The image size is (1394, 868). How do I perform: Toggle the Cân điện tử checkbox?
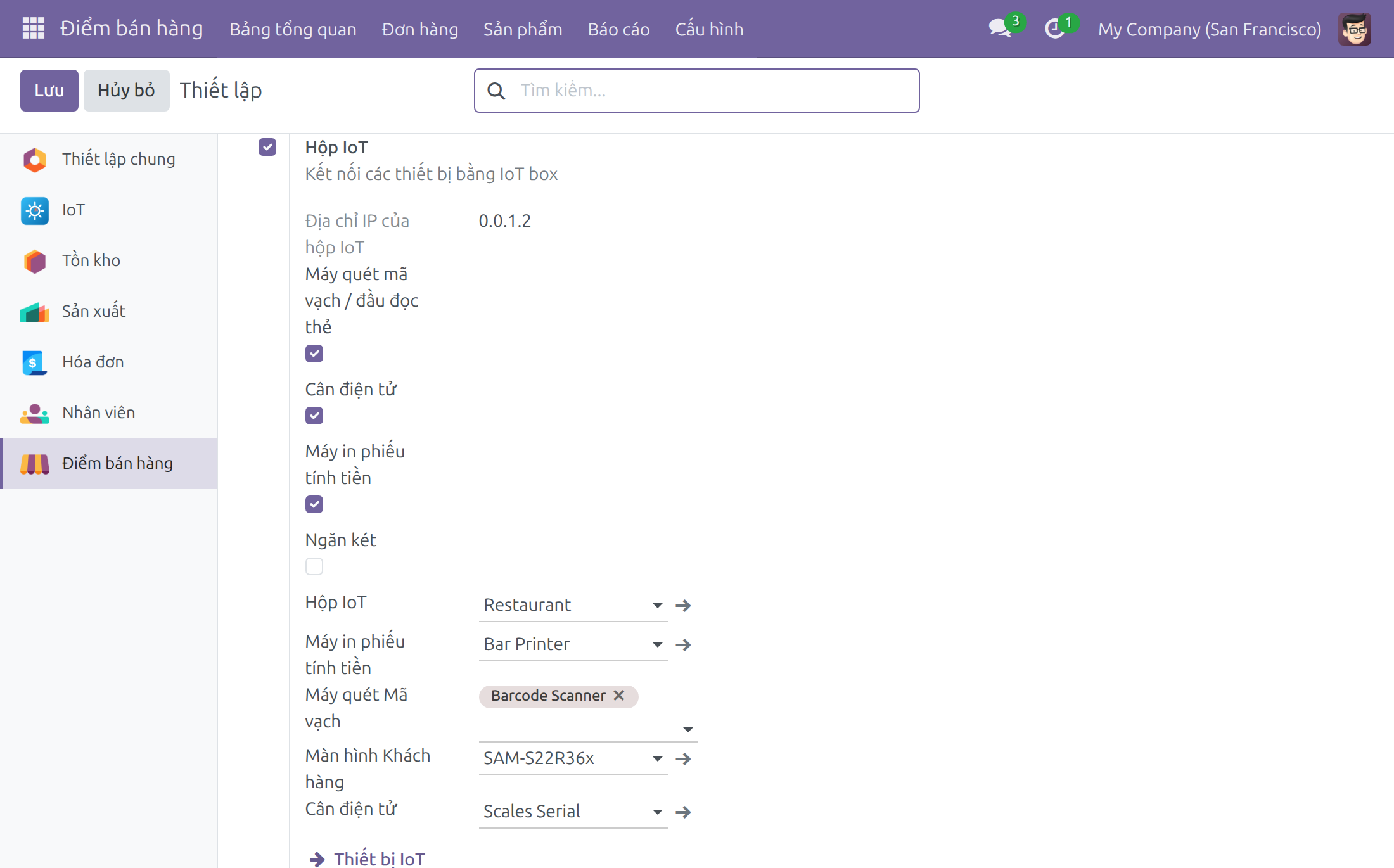click(314, 416)
